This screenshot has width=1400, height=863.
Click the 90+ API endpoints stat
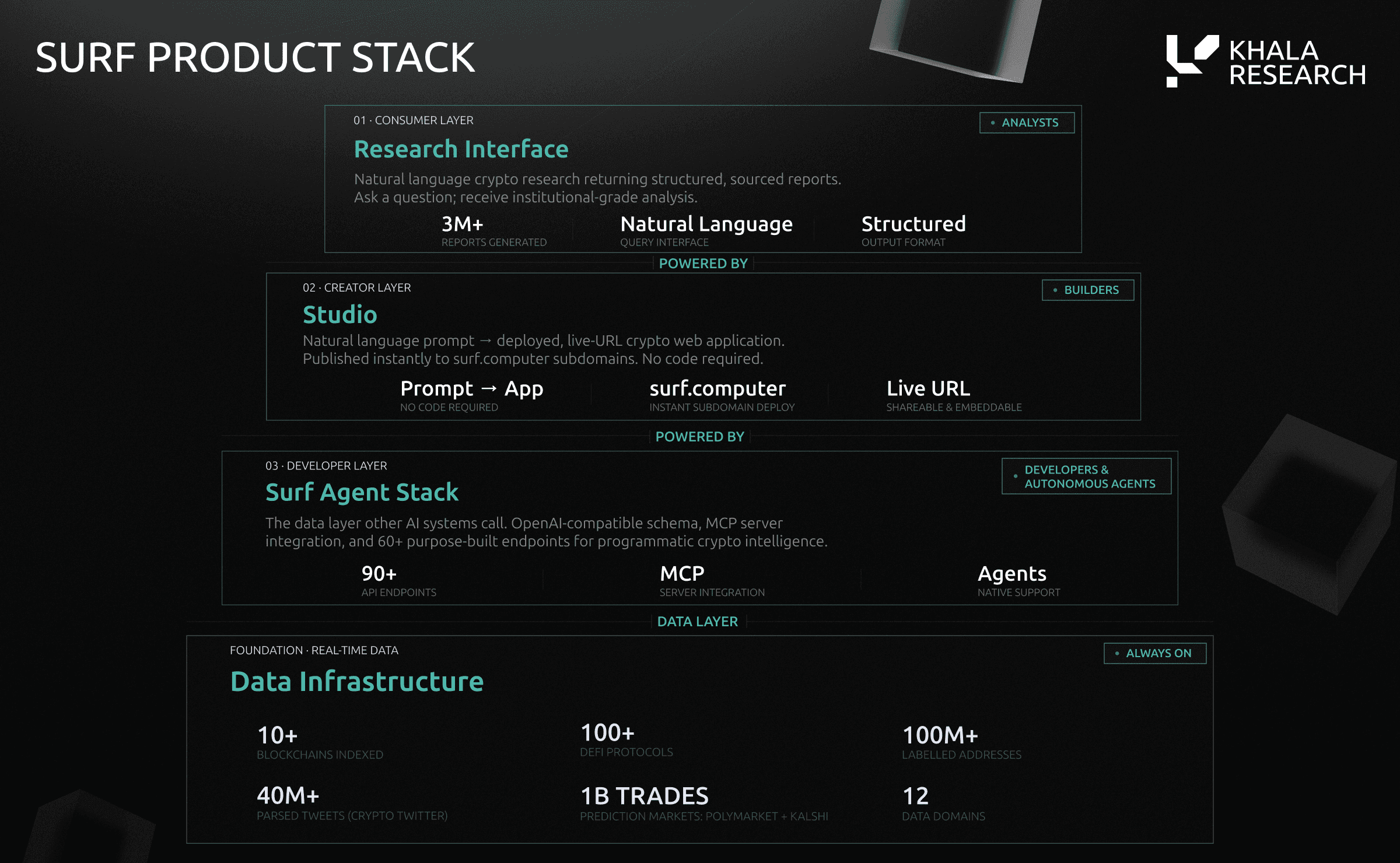379,574
